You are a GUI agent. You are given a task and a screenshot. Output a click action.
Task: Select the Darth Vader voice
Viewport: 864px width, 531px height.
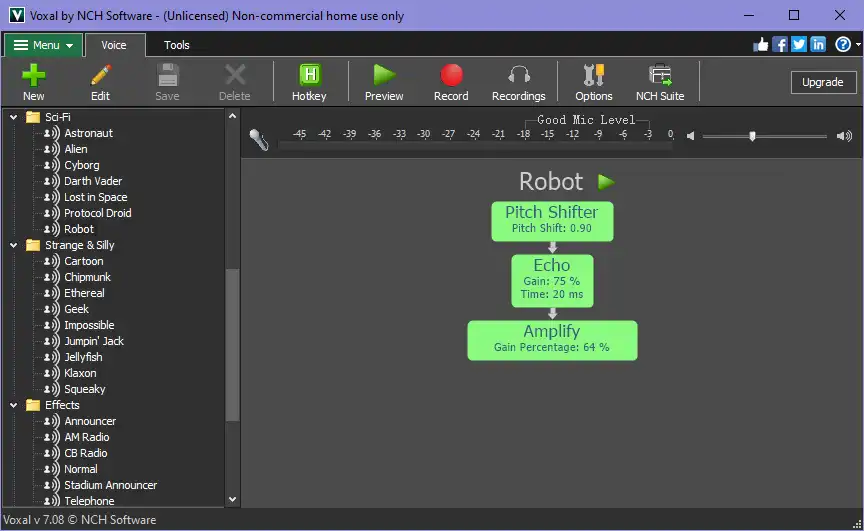click(93, 181)
